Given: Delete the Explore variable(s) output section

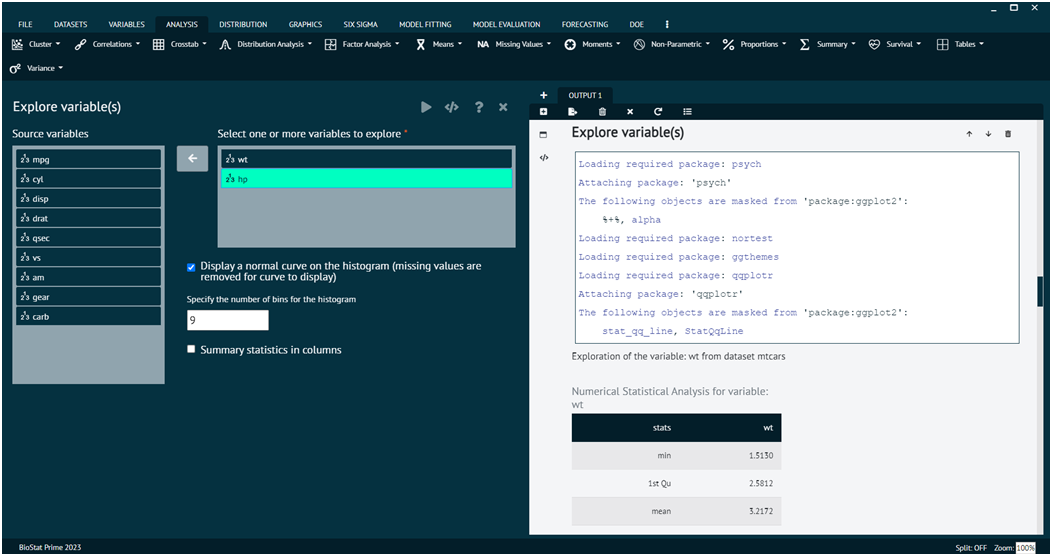Looking at the screenshot, I should coord(1008,134).
